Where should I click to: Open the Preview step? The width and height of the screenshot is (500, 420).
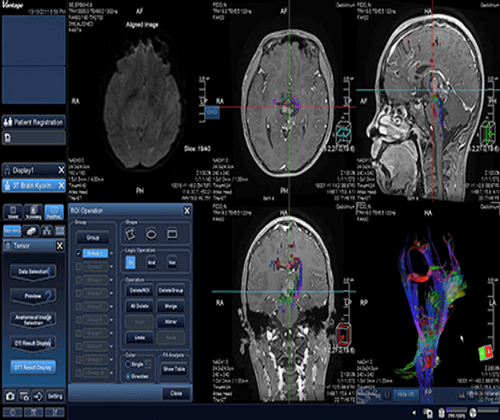(33, 296)
